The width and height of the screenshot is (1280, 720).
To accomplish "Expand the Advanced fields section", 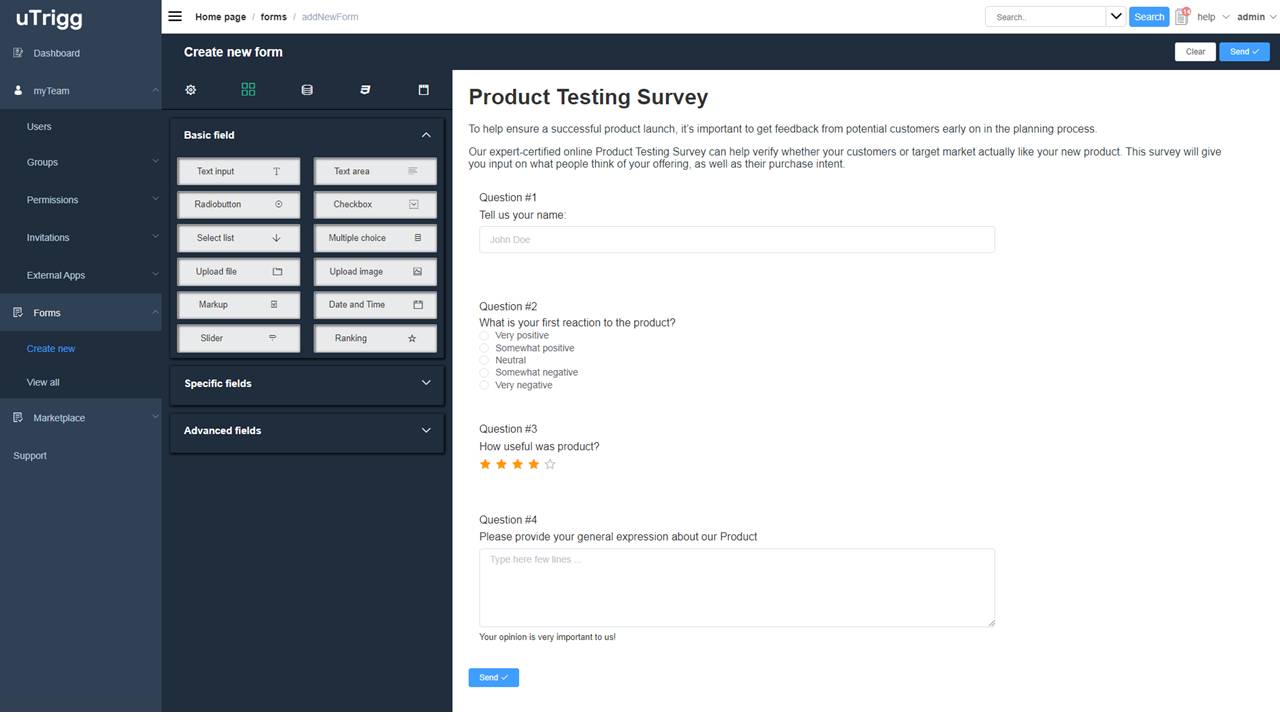I will [307, 430].
